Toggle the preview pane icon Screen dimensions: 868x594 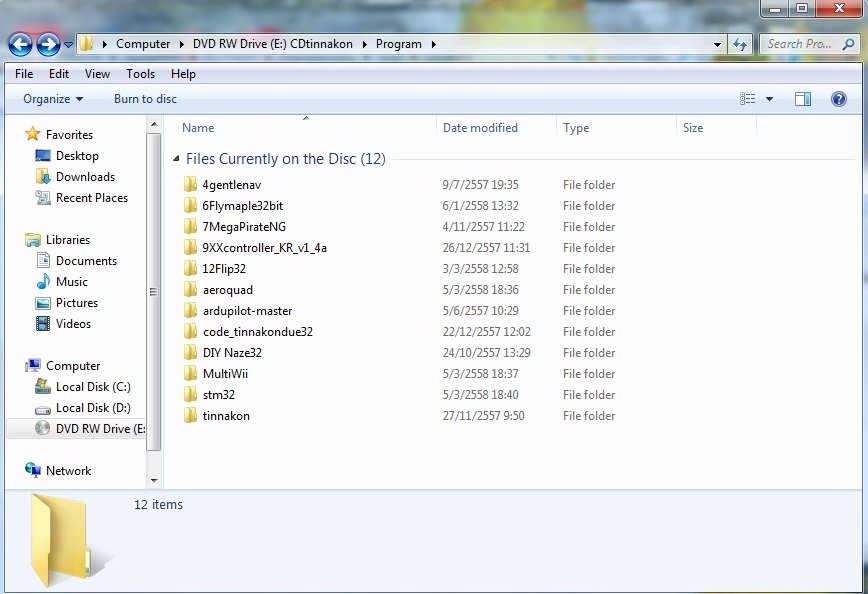coord(802,99)
